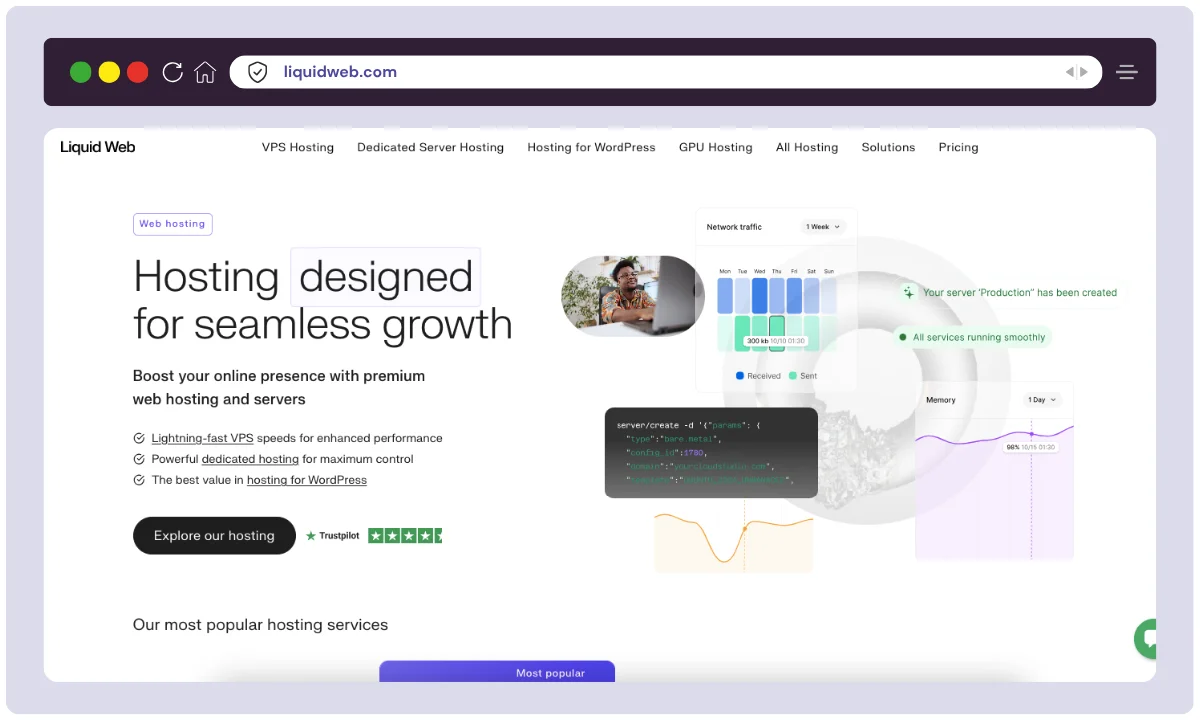The image size is (1200, 720).
Task: Click the hamburger menu icon in browser bar
Action: coord(1127,72)
